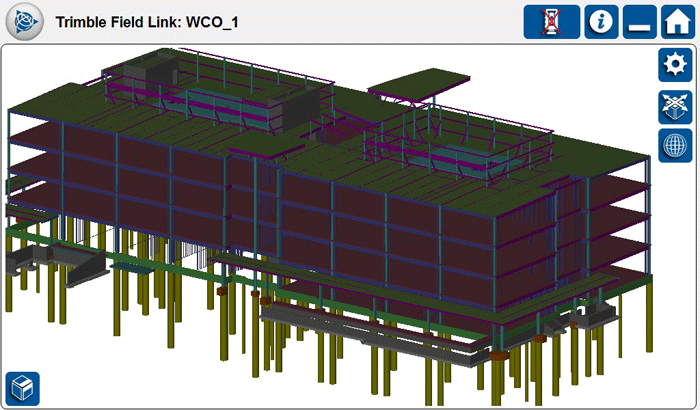Click the orange column base near bottom right
Viewport: 700px width, 410px height.
497,354
